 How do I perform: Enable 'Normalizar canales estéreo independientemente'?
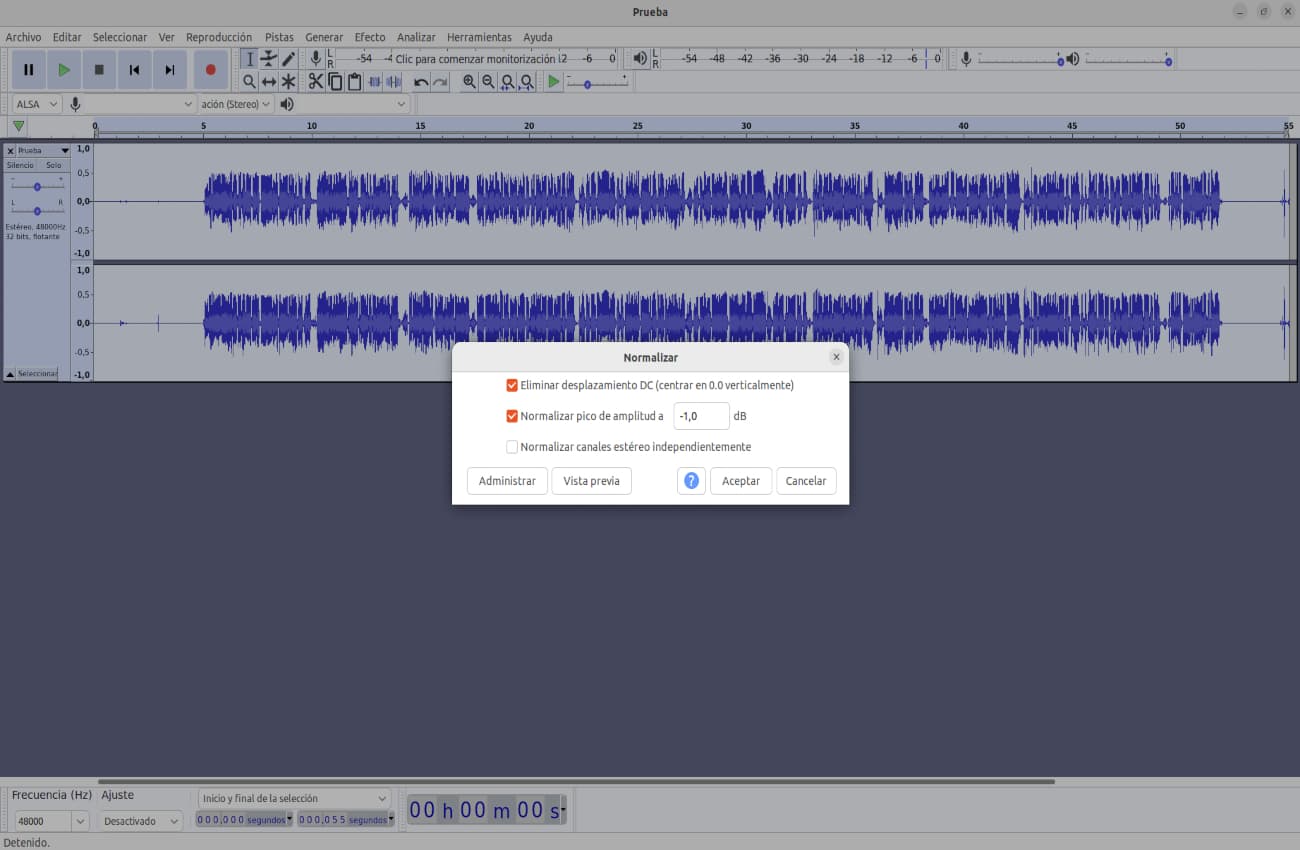[x=511, y=447]
